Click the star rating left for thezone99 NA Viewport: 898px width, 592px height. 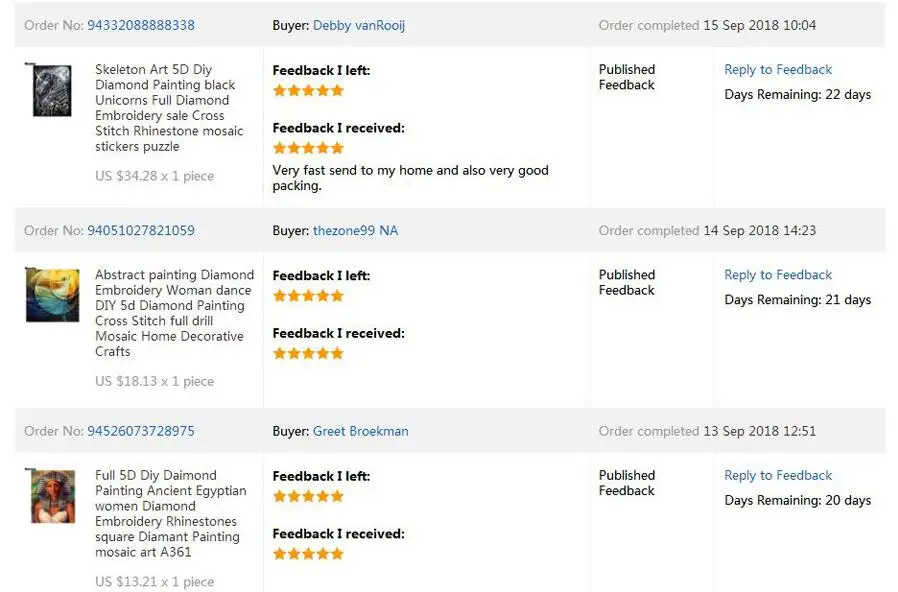tap(308, 296)
